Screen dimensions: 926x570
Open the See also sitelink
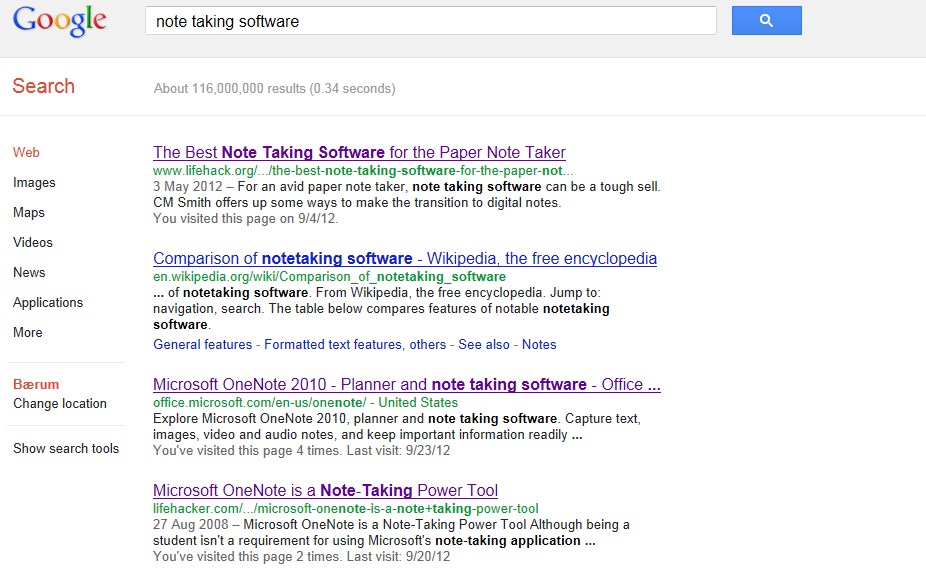(x=484, y=344)
